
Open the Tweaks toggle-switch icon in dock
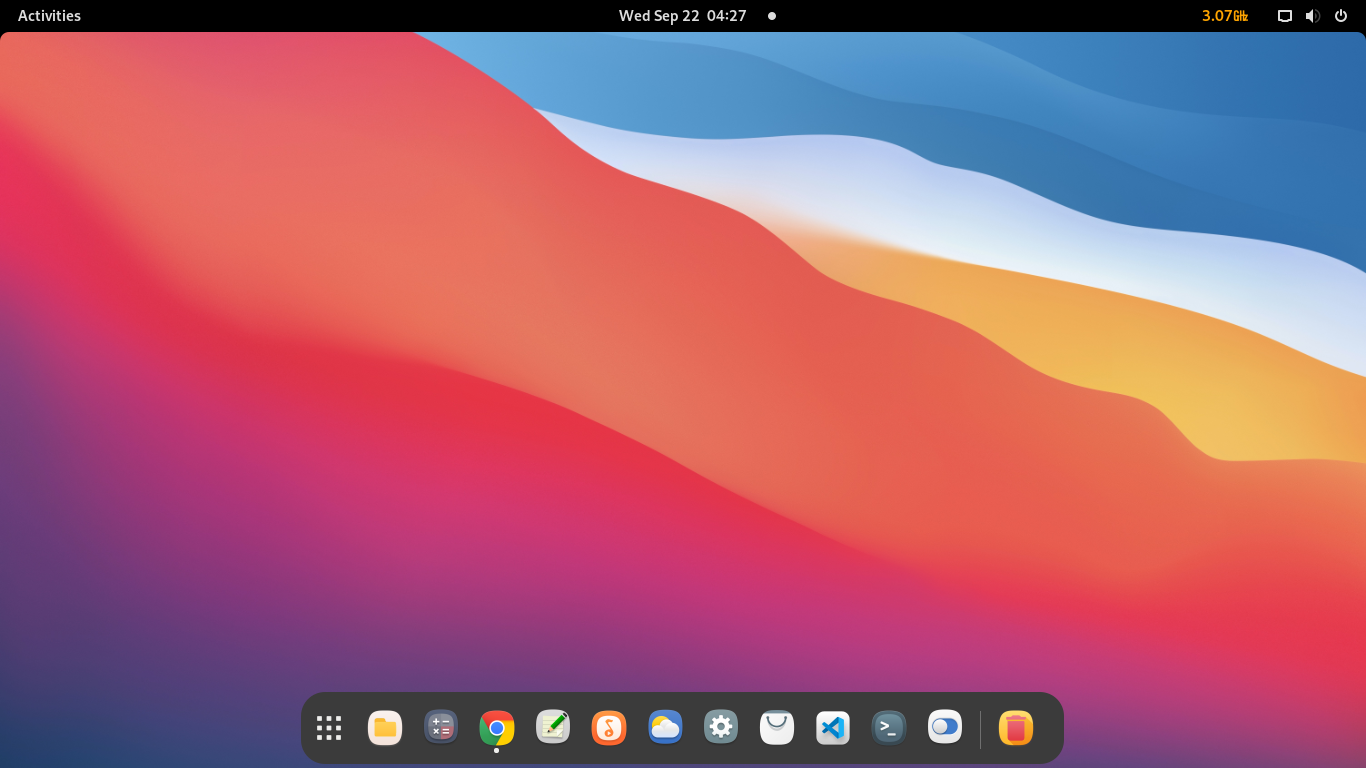click(945, 727)
